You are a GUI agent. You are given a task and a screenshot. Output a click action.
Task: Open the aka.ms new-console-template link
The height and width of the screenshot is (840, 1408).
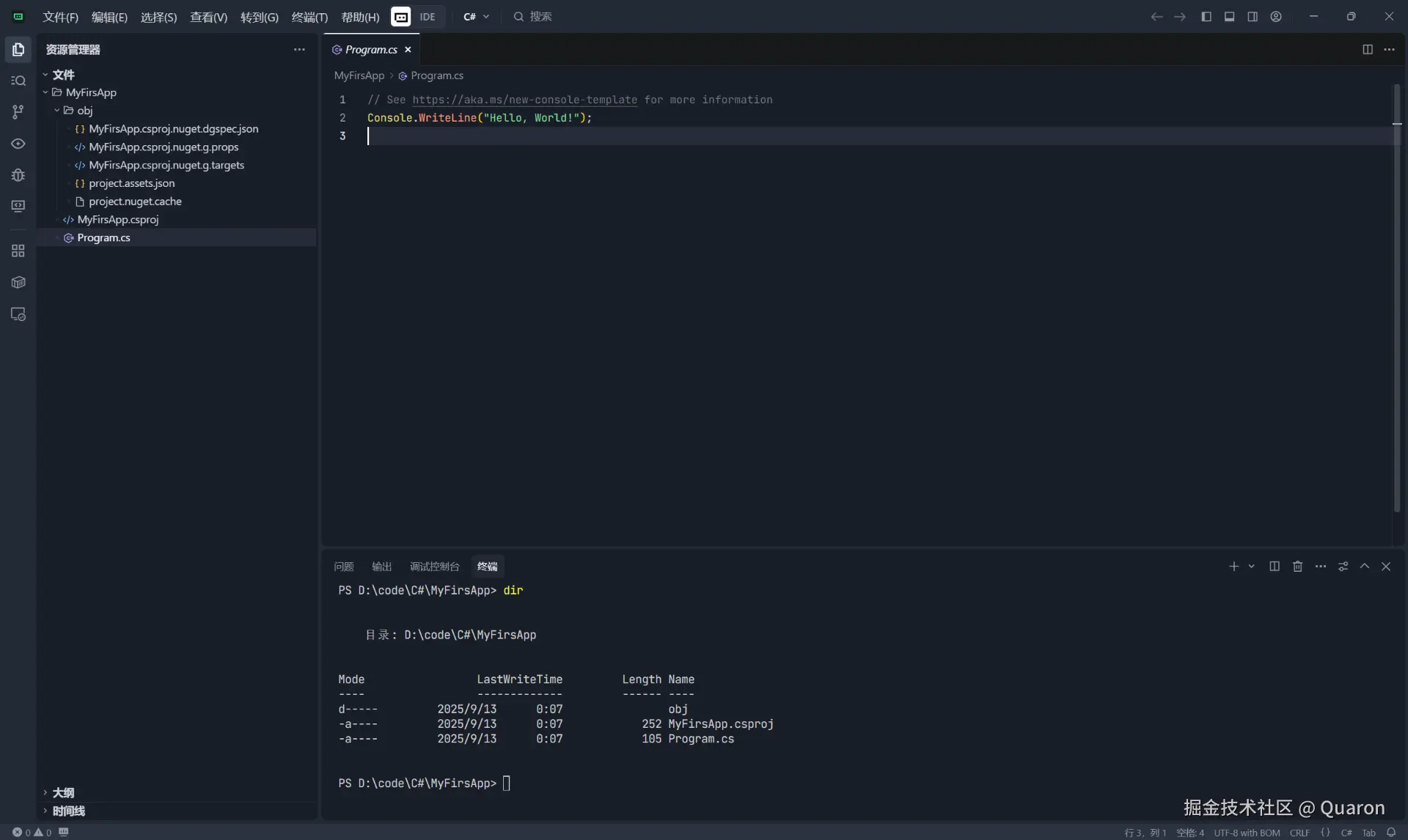click(524, 100)
